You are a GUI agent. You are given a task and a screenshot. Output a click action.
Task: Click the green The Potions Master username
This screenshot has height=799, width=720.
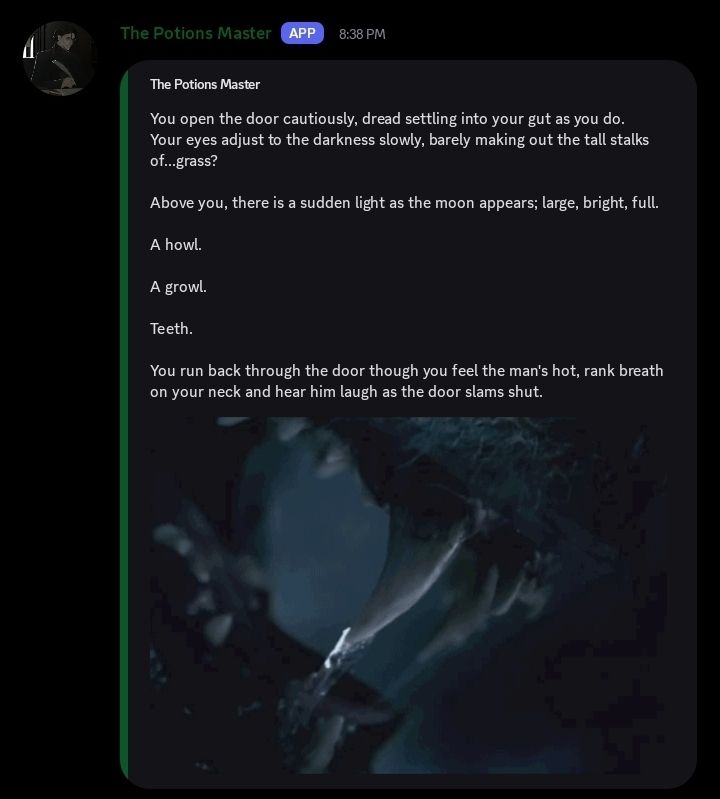[196, 33]
